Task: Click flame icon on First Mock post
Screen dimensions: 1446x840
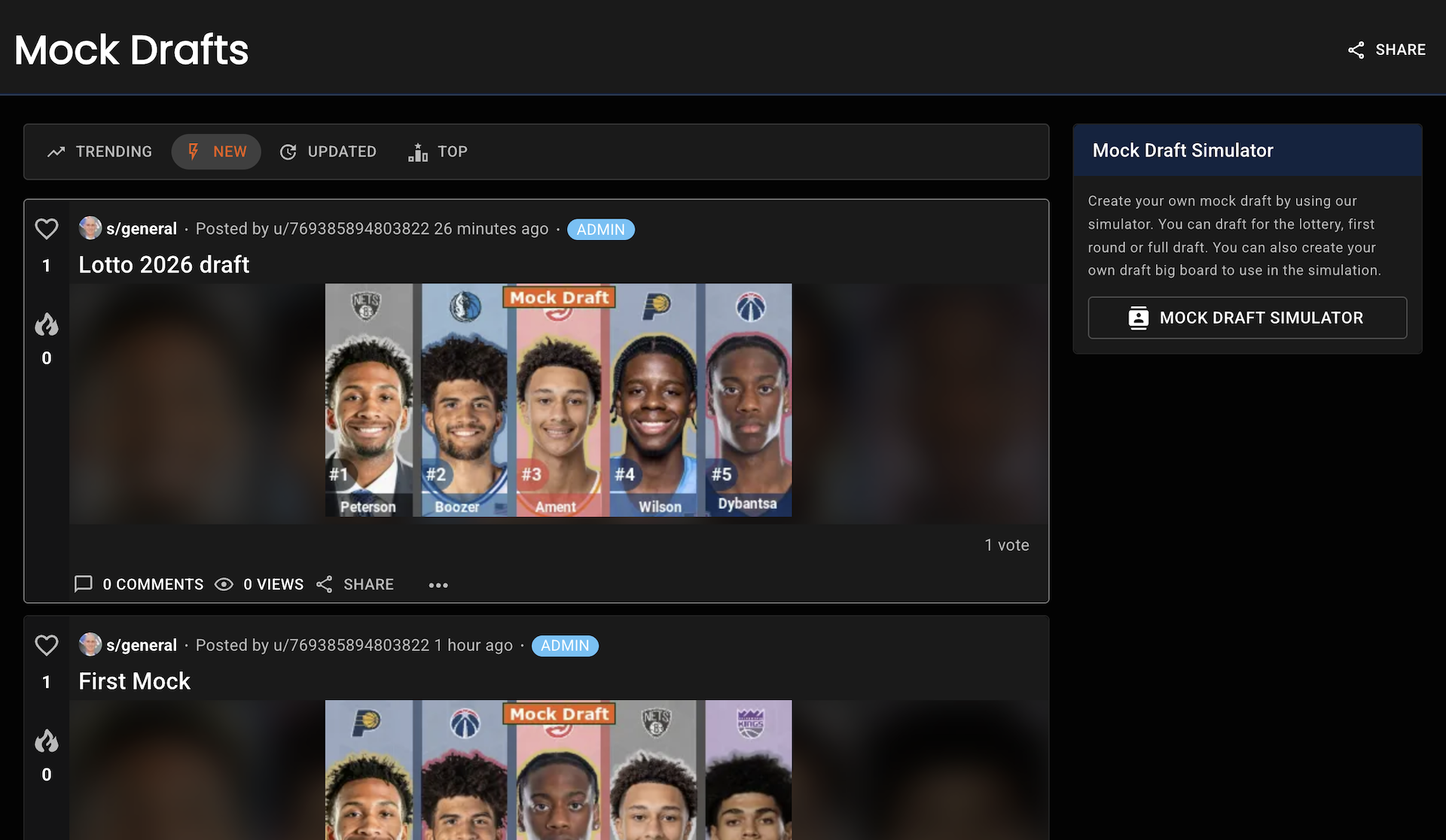Action: pos(47,741)
